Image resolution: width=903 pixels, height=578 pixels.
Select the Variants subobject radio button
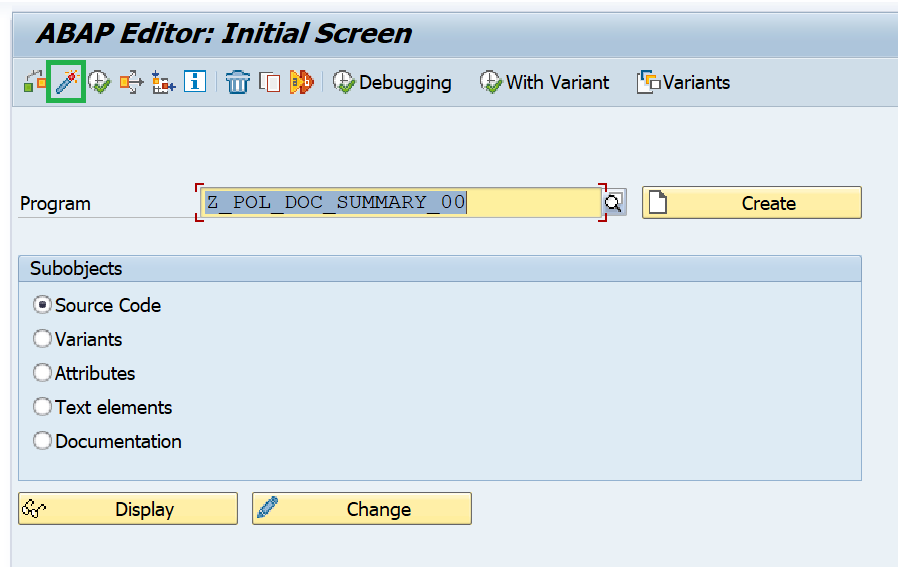click(x=42, y=339)
